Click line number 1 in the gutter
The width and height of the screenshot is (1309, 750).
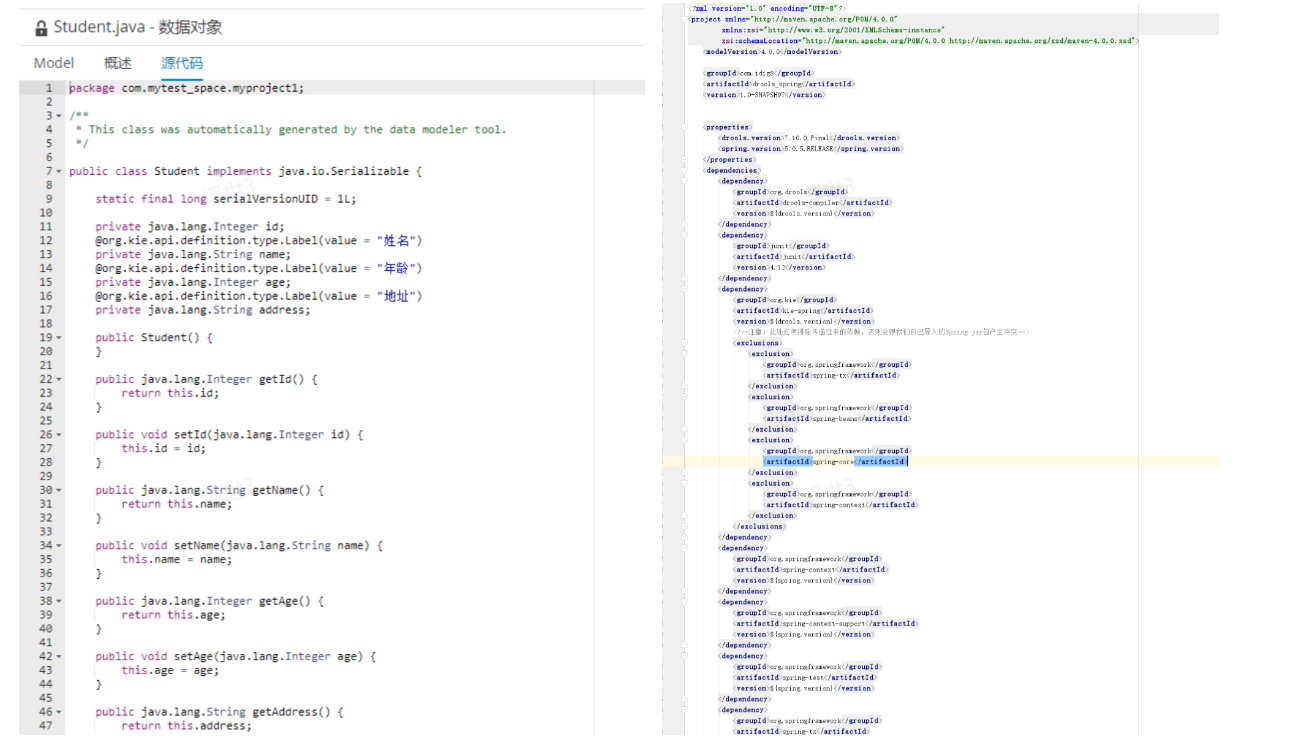pyautogui.click(x=48, y=88)
